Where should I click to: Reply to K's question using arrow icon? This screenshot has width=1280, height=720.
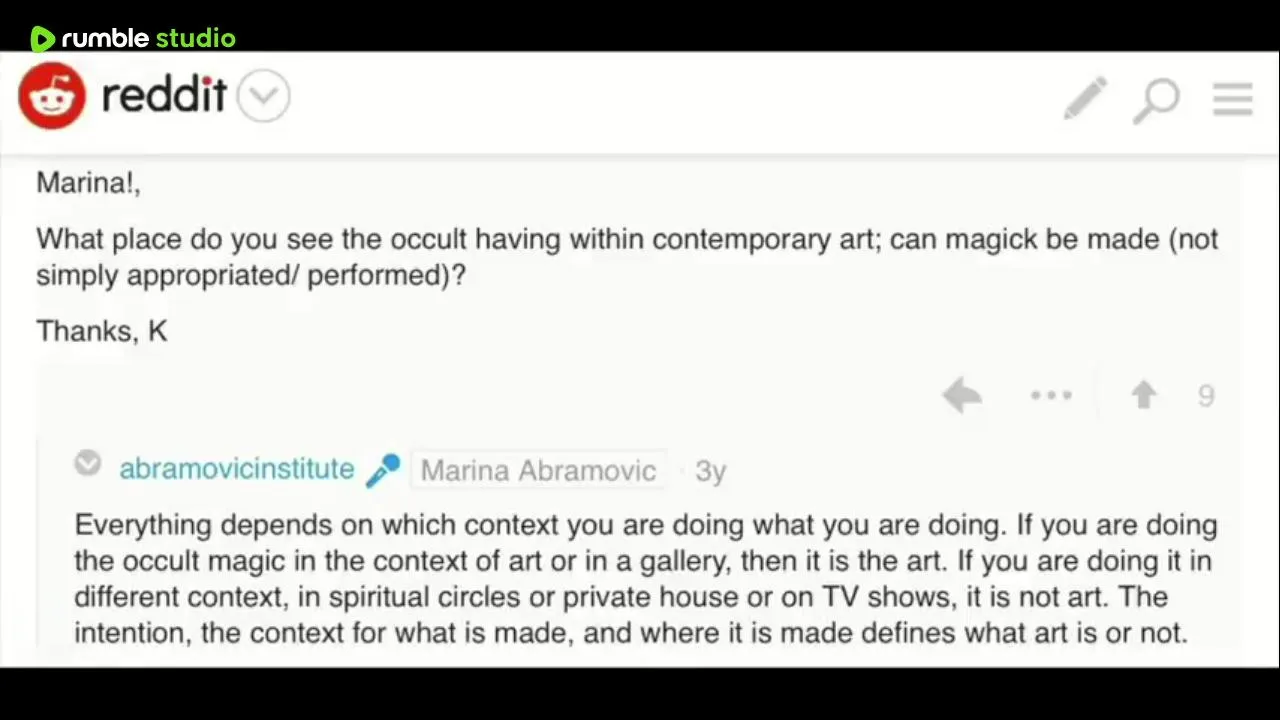pyautogui.click(x=962, y=396)
